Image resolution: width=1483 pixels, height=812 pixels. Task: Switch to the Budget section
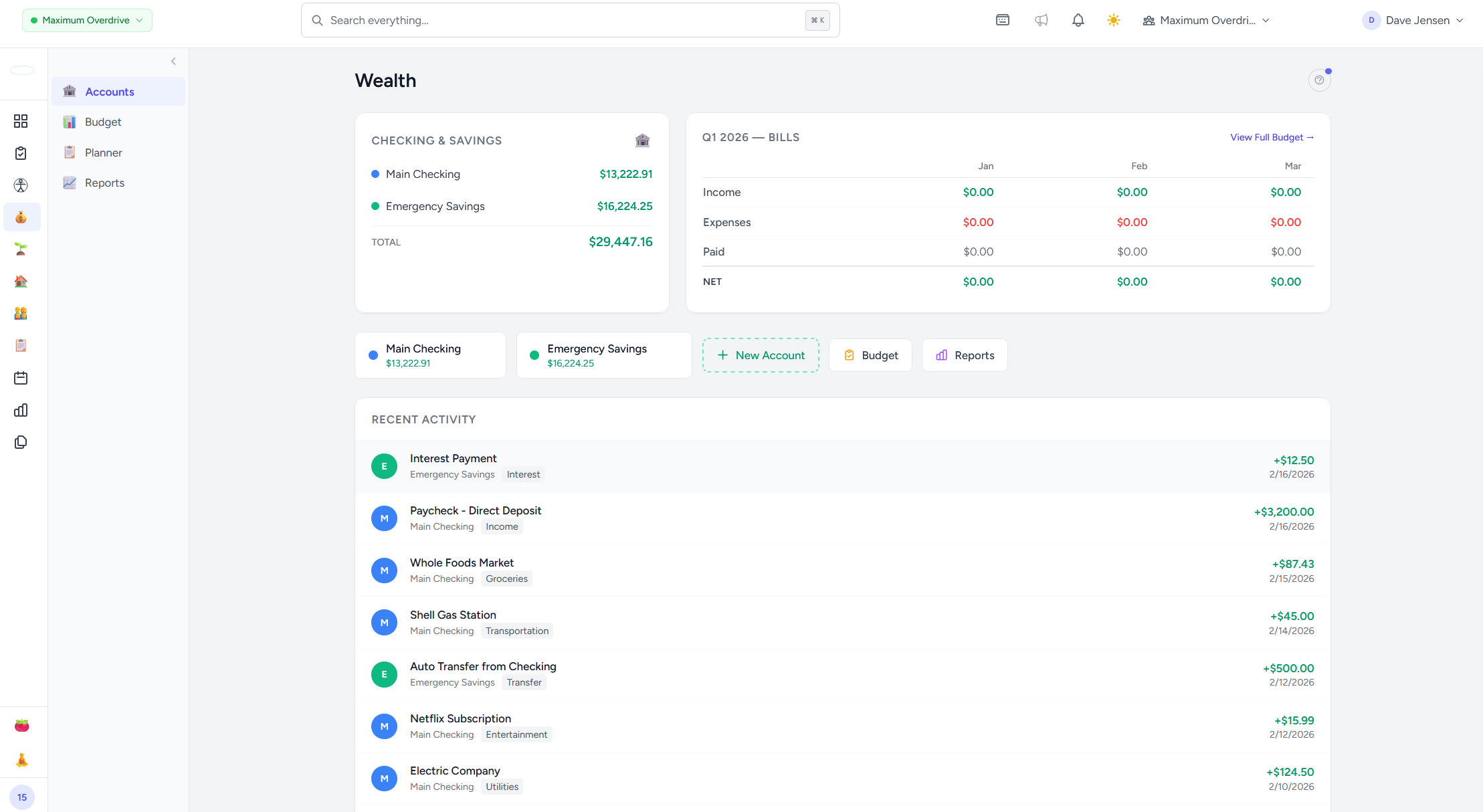coord(104,122)
